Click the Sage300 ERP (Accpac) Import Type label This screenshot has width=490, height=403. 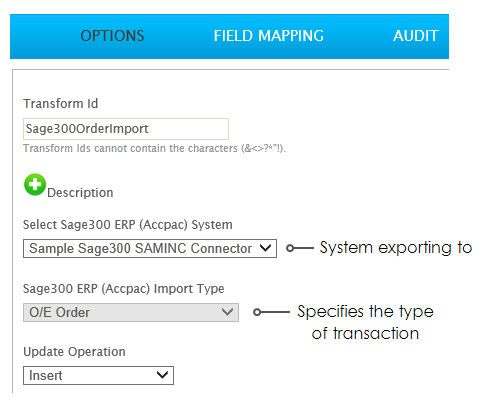click(x=124, y=289)
